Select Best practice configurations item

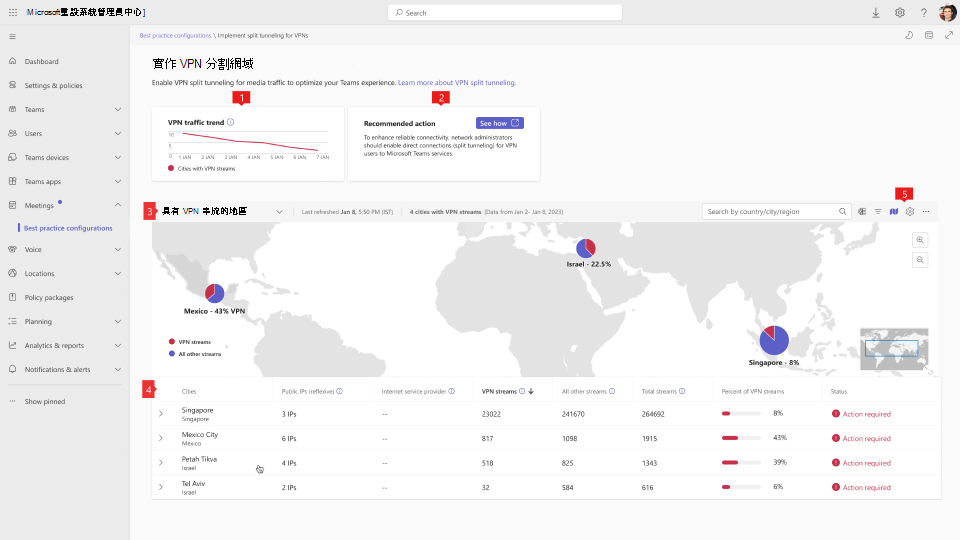[68, 228]
